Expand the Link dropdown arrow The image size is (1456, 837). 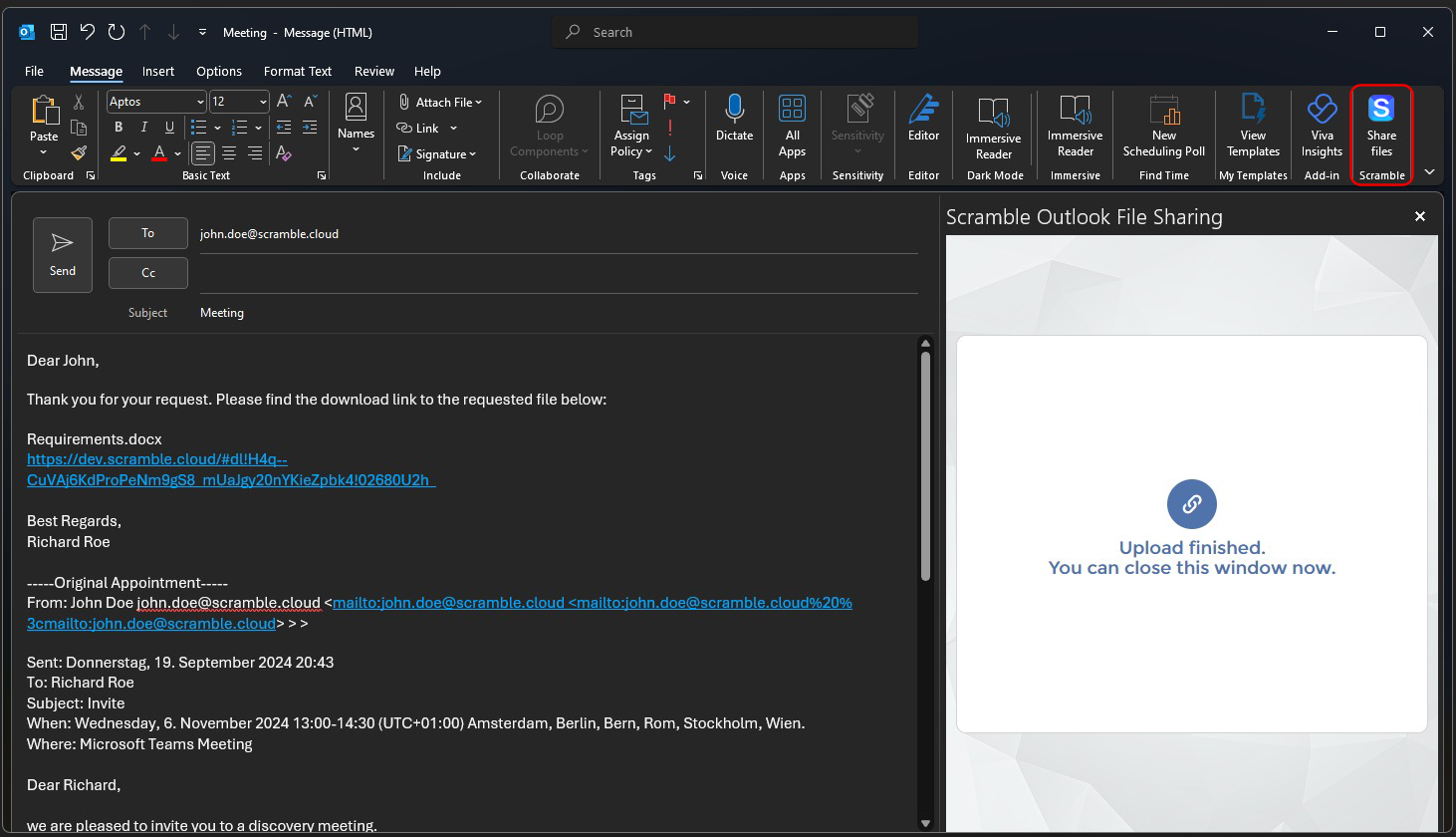(453, 129)
